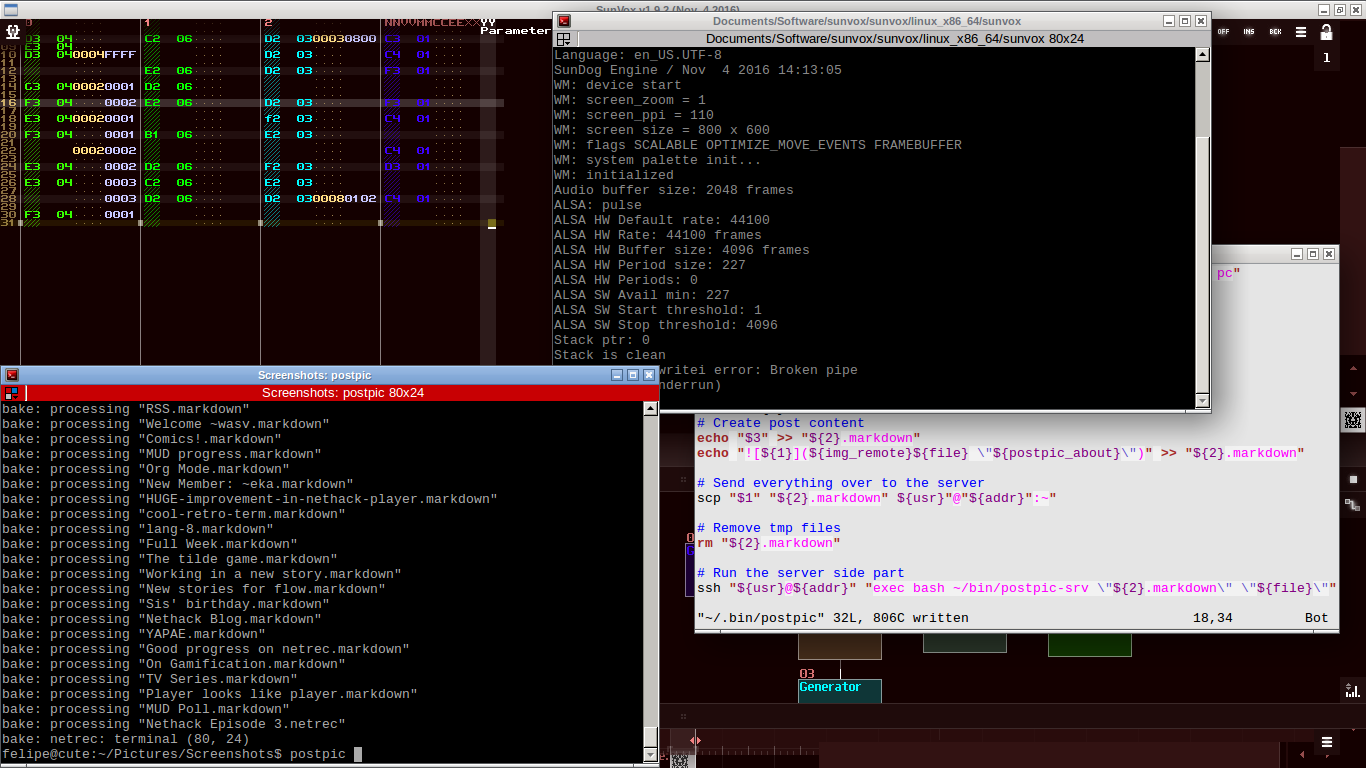Click the SunVox timeline playhead marker
The image size is (1366, 768).
[x=695, y=740]
